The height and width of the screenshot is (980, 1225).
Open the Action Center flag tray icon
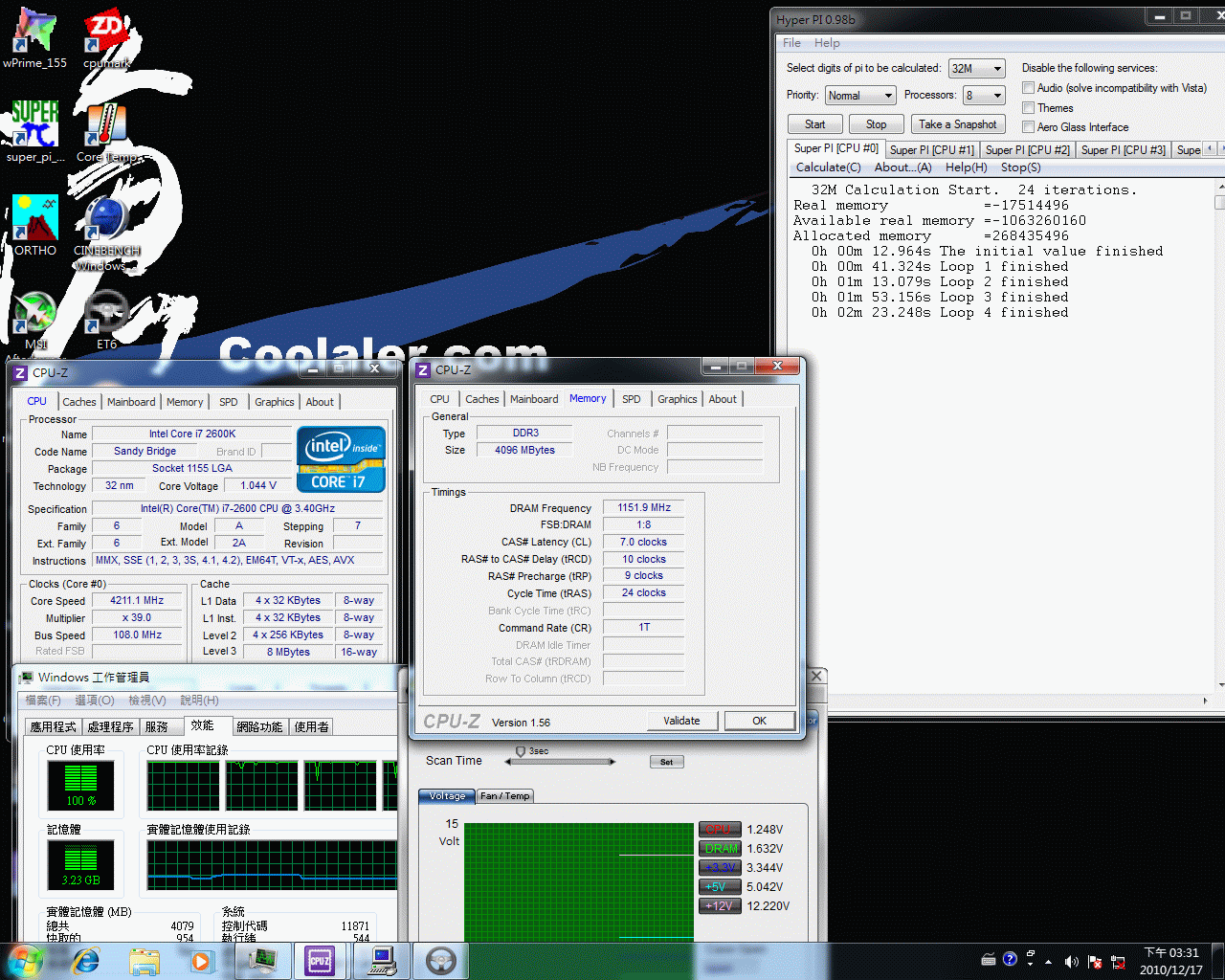pyautogui.click(x=1094, y=962)
